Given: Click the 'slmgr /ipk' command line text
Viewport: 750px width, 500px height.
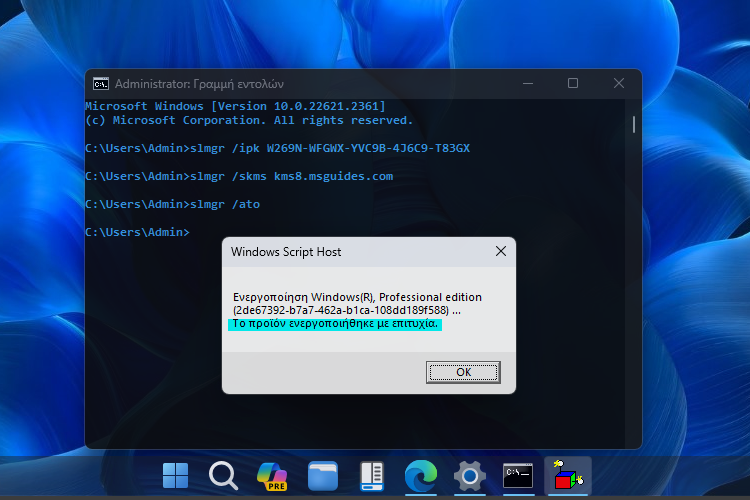Looking at the screenshot, I should click(277, 148).
